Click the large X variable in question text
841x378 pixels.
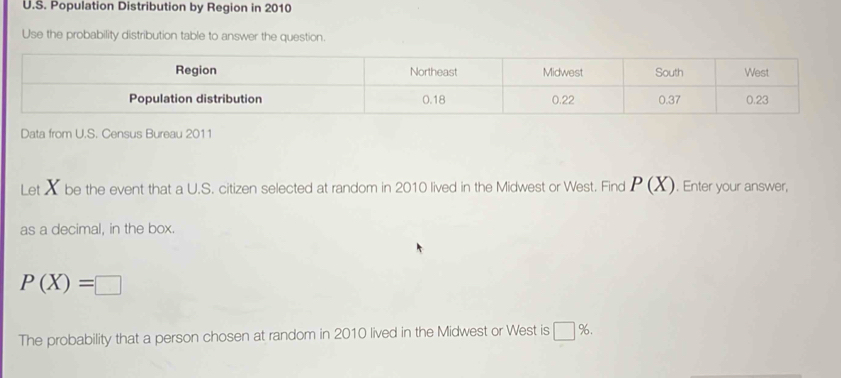point(52,187)
